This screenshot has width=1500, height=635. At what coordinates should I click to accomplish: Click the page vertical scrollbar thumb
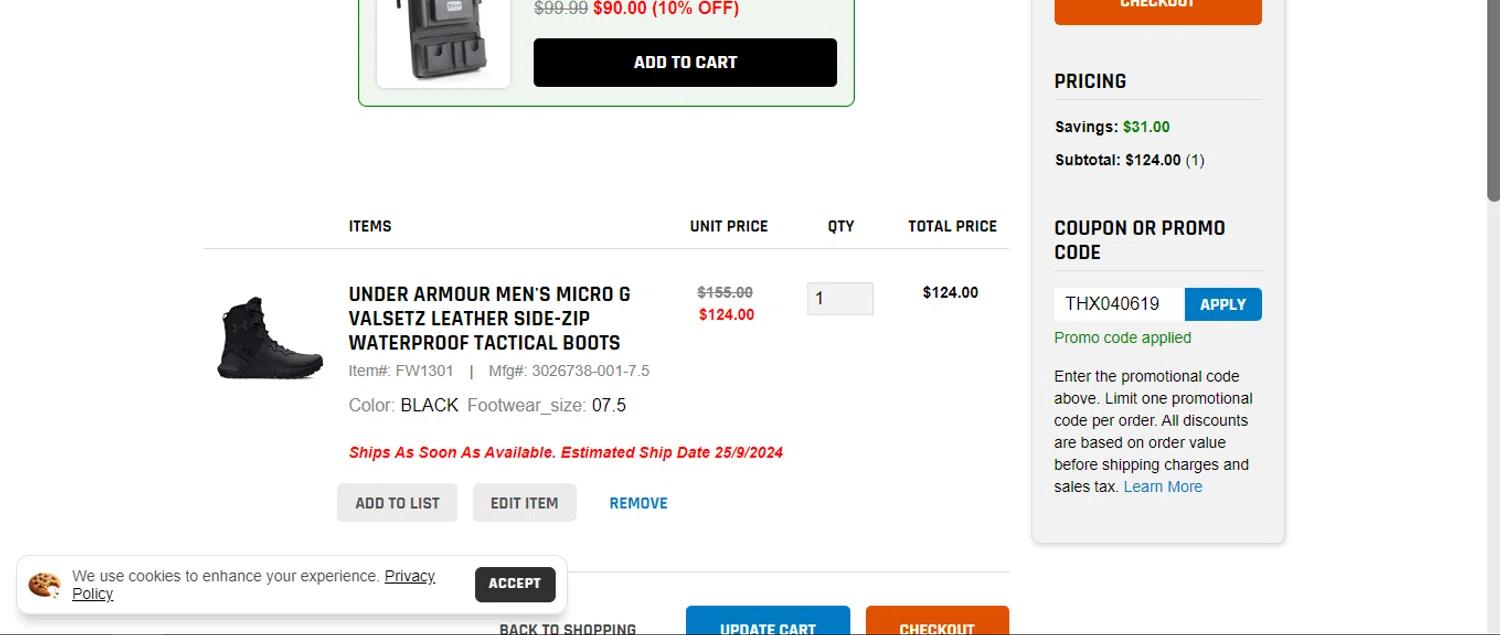[1493, 100]
